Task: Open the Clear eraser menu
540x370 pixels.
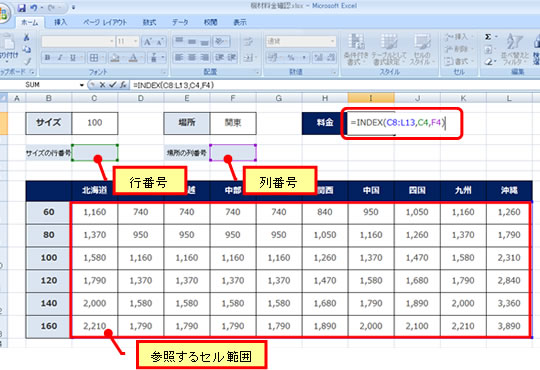Action: click(x=490, y=62)
